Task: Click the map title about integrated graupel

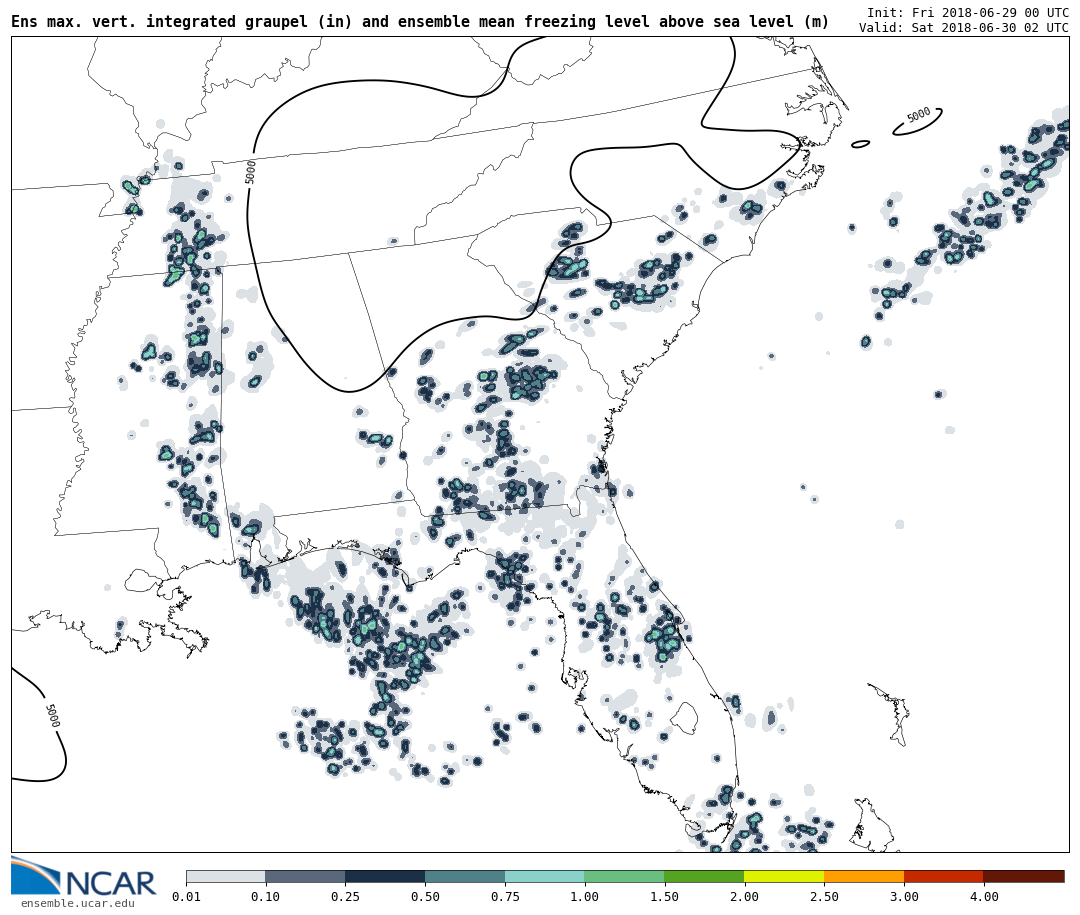Action: [x=420, y=22]
